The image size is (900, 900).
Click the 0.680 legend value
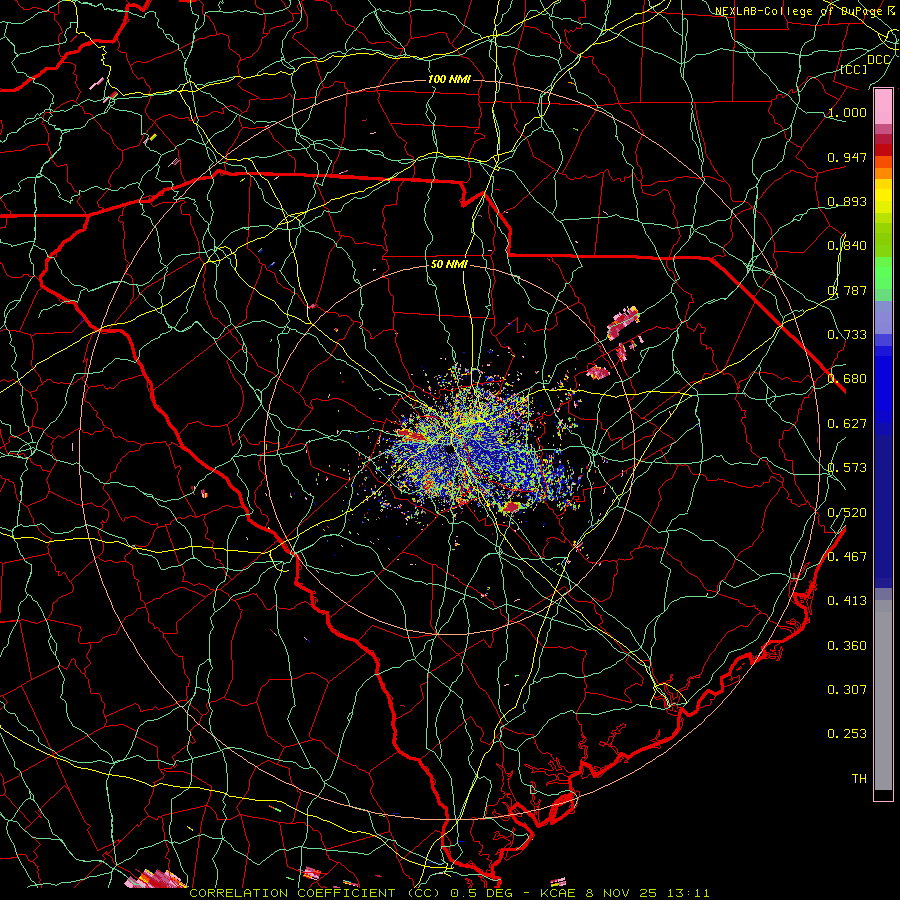pyautogui.click(x=847, y=379)
